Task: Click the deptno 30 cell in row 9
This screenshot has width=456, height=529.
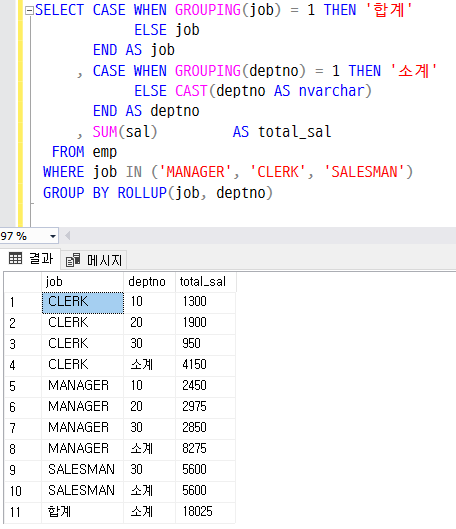Action: (149, 470)
